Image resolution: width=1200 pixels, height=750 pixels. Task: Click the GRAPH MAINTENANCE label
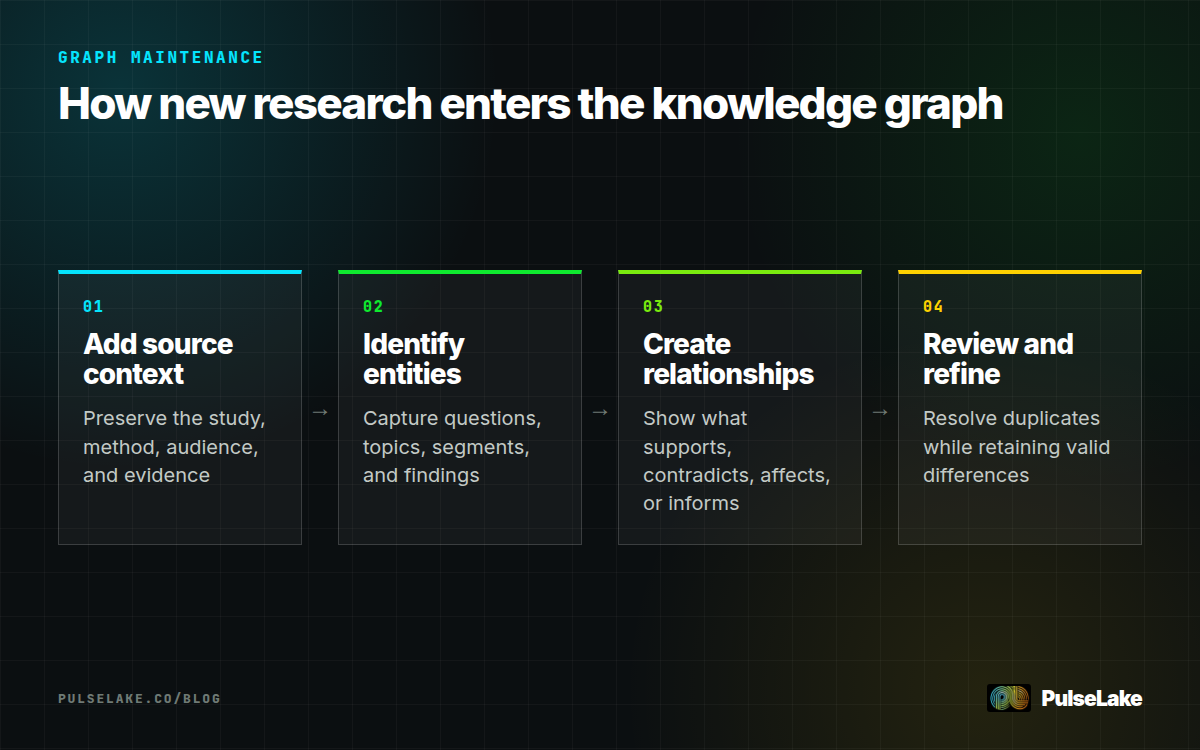[x=161, y=58]
